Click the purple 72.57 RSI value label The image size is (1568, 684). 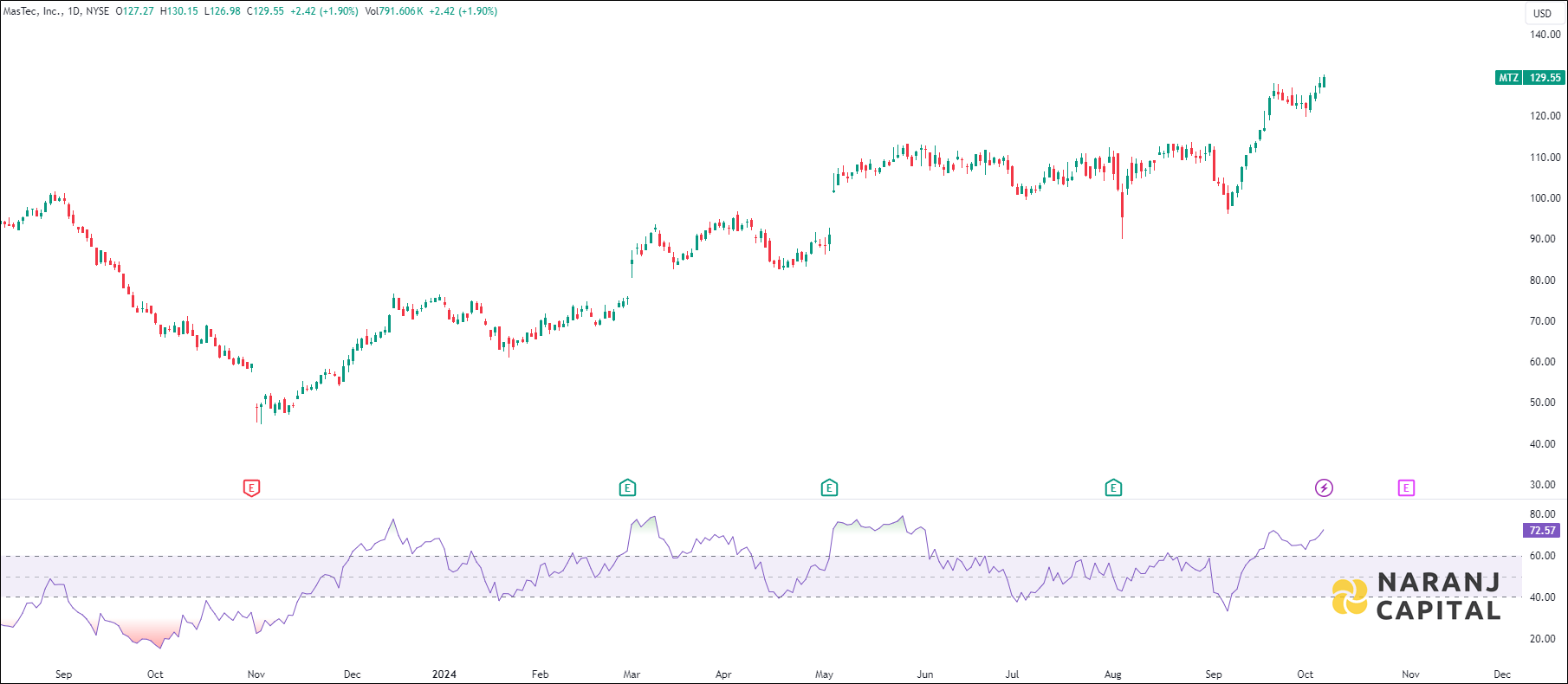click(x=1542, y=531)
